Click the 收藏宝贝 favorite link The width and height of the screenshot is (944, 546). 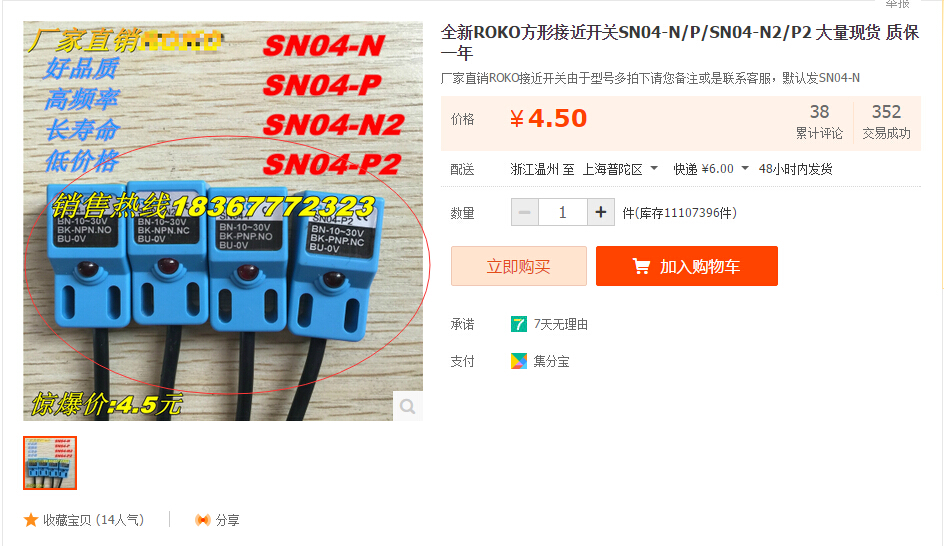[x=93, y=520]
